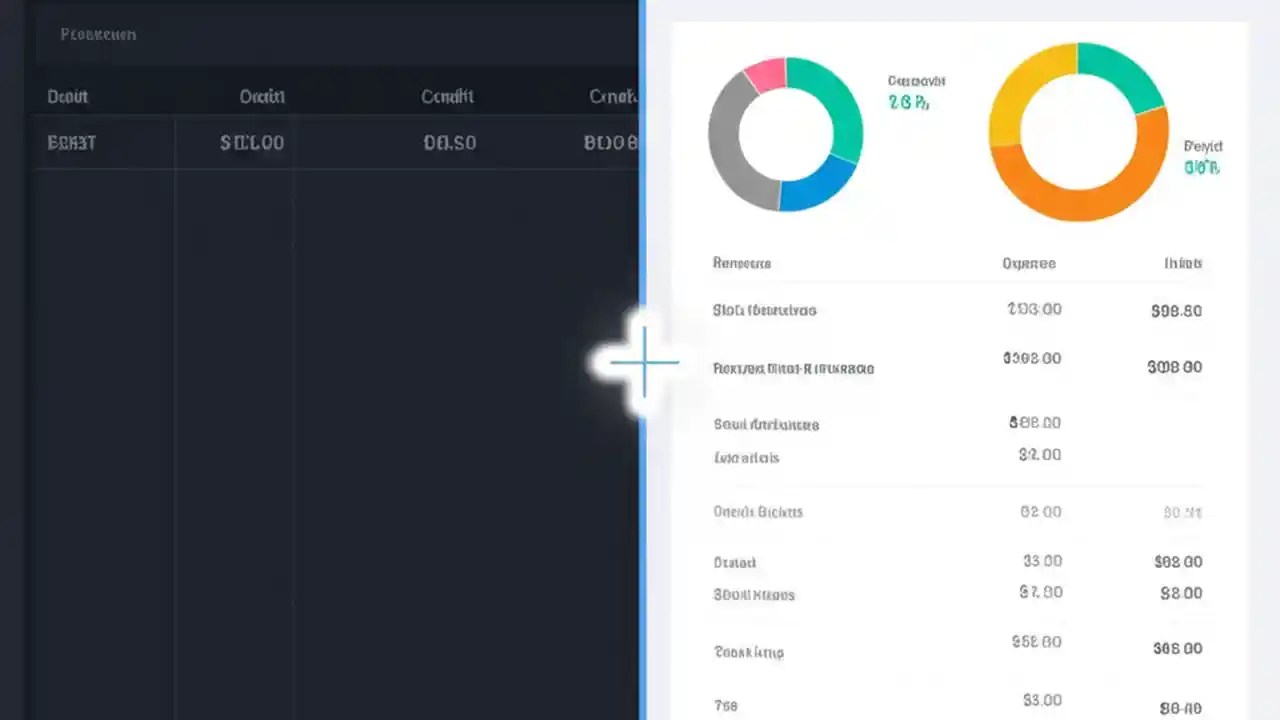
Task: Sort by the Debit column header
Action: [67, 96]
